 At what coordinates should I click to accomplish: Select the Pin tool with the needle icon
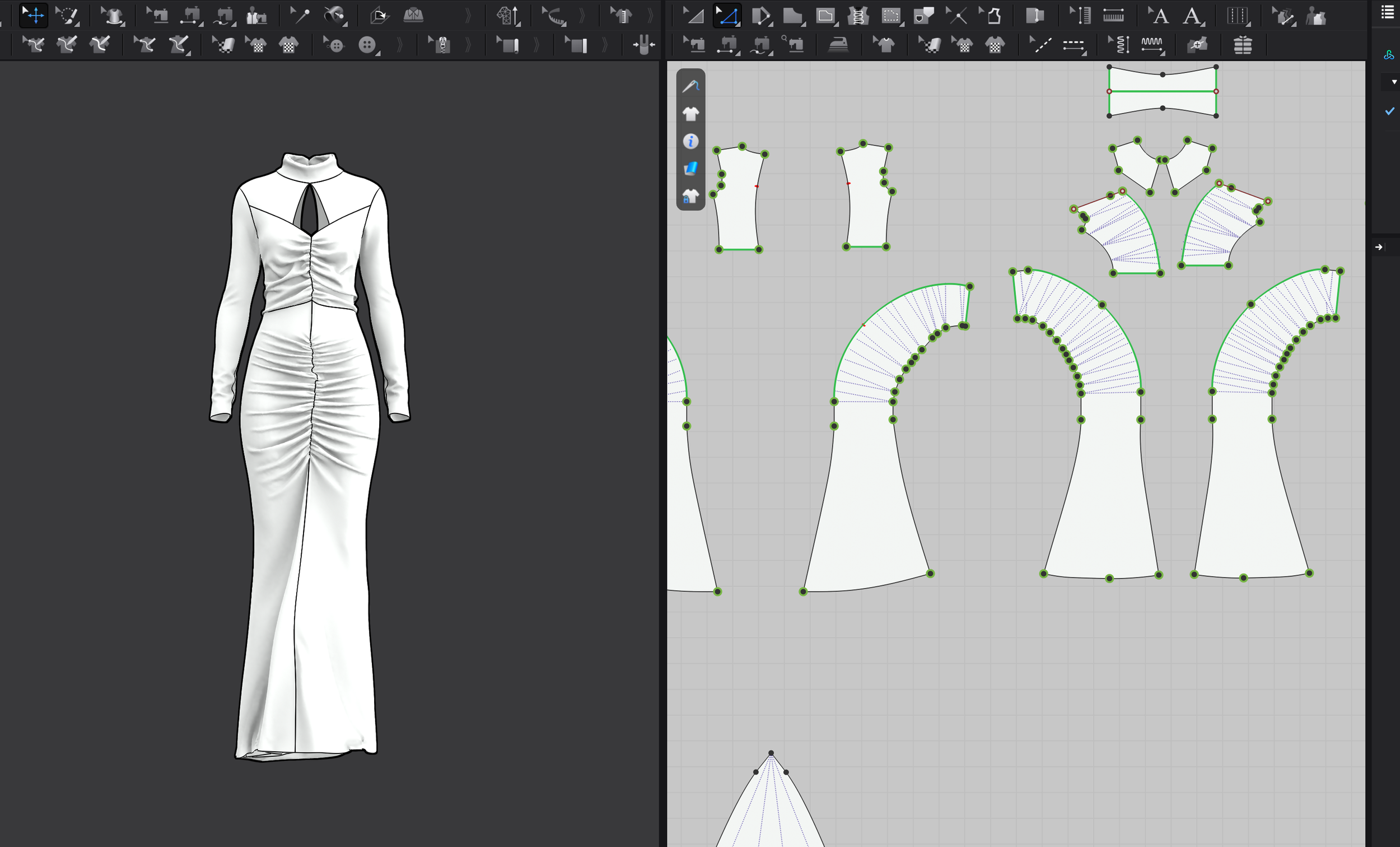point(300,15)
